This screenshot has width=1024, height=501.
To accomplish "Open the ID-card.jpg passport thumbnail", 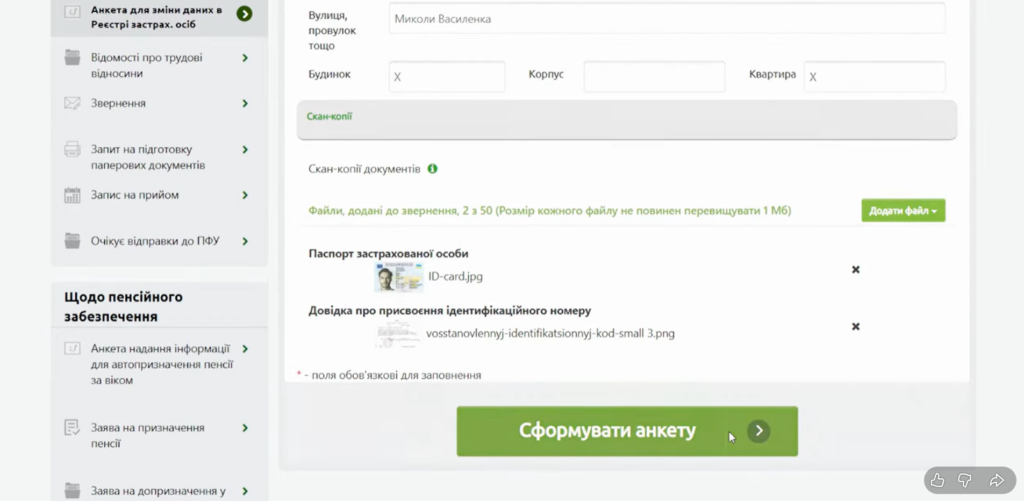I will pyautogui.click(x=398, y=277).
